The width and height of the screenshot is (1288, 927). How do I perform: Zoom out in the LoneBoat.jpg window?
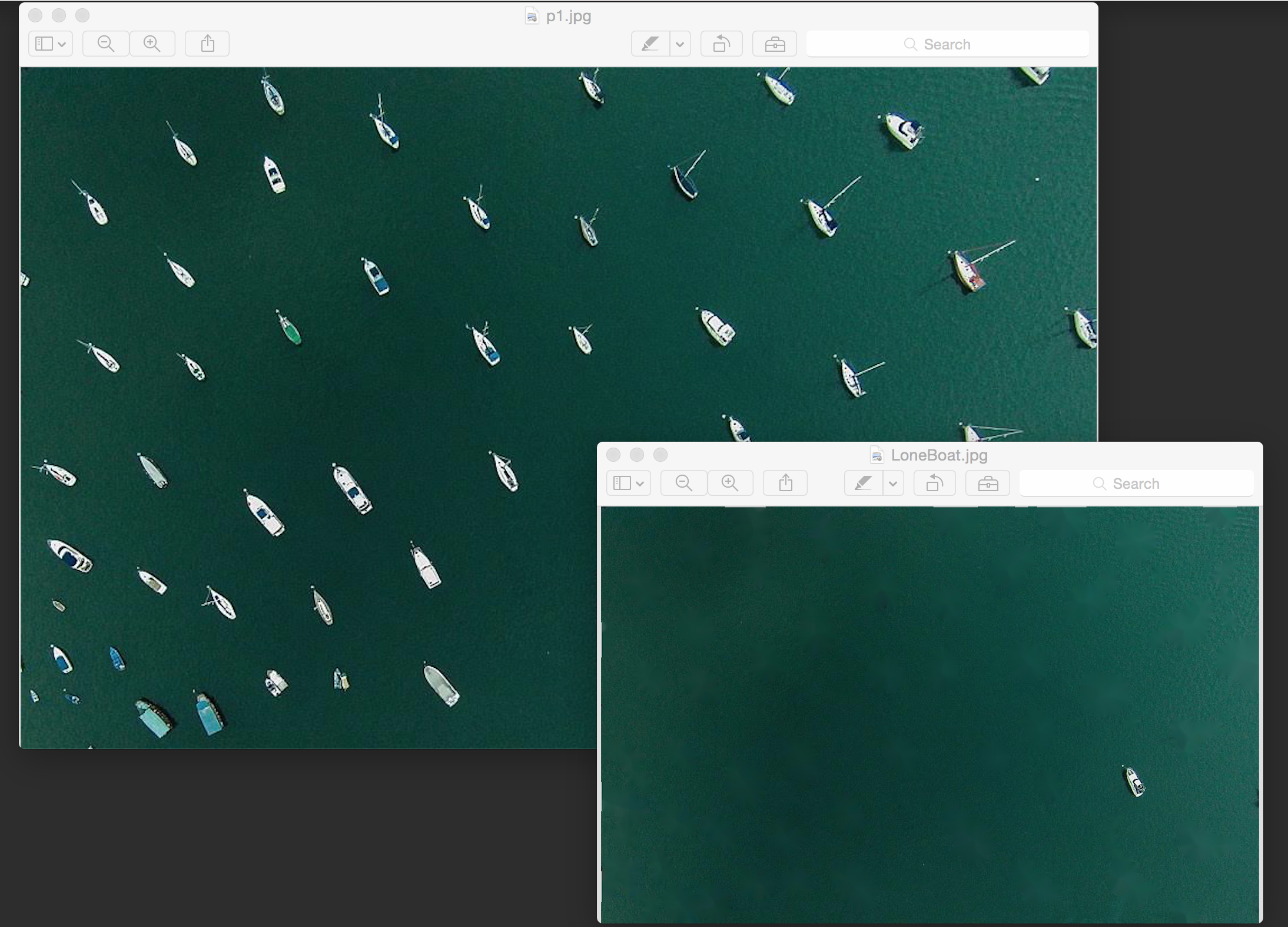click(x=683, y=483)
